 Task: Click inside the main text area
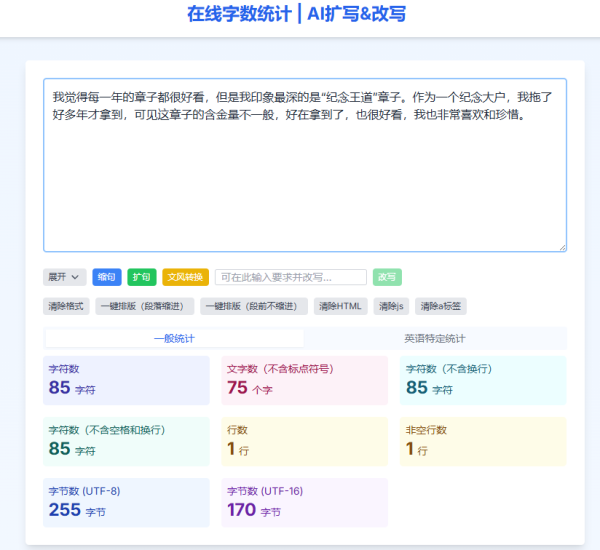coord(305,165)
